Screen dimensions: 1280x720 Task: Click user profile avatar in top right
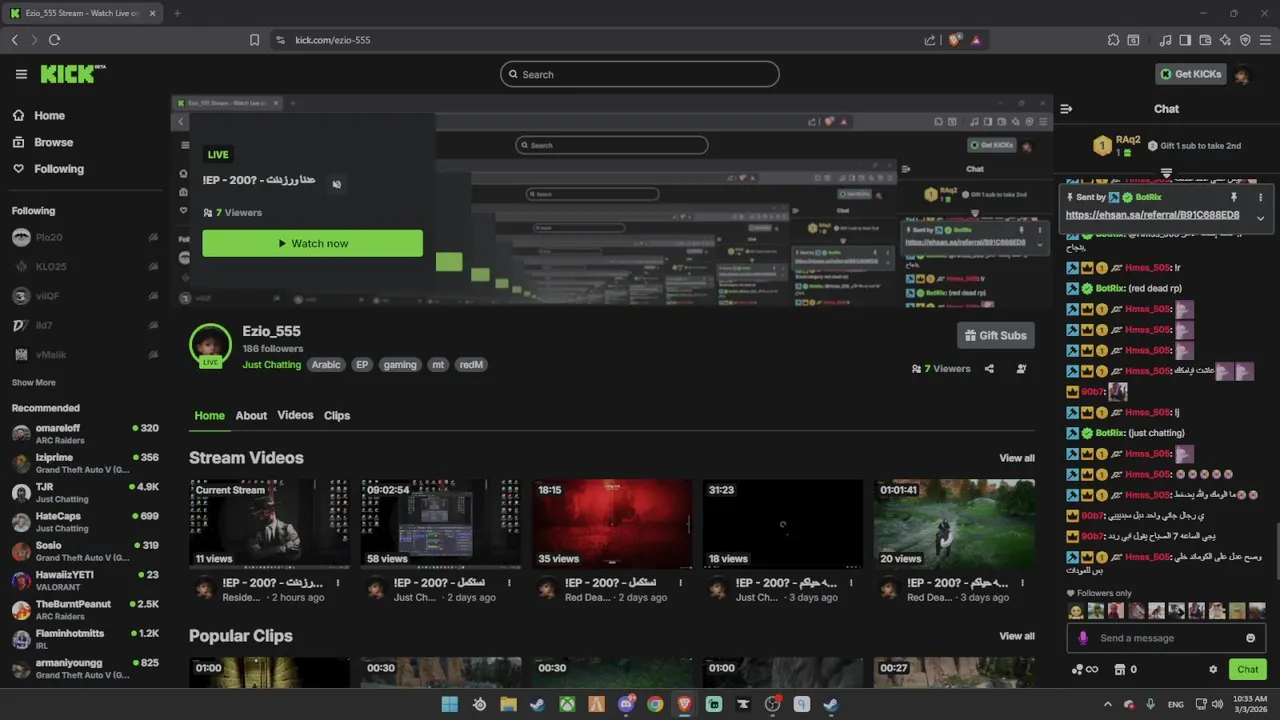pyautogui.click(x=1242, y=74)
